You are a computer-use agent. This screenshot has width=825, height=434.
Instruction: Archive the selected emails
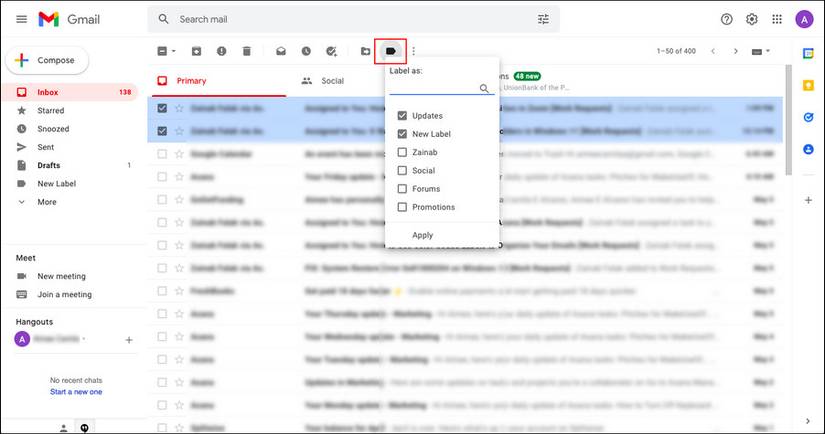pos(196,51)
